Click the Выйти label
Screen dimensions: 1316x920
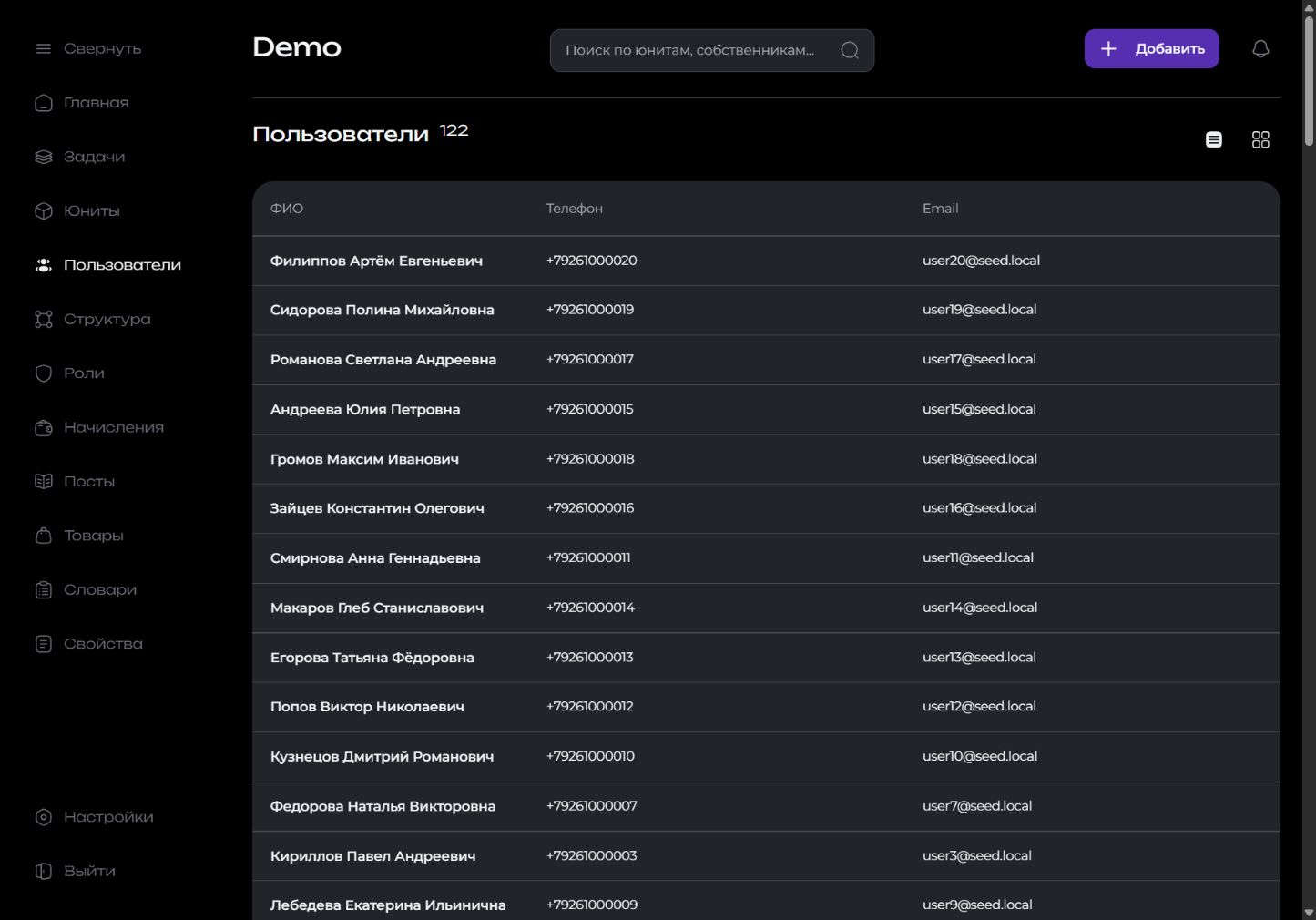tap(89, 872)
